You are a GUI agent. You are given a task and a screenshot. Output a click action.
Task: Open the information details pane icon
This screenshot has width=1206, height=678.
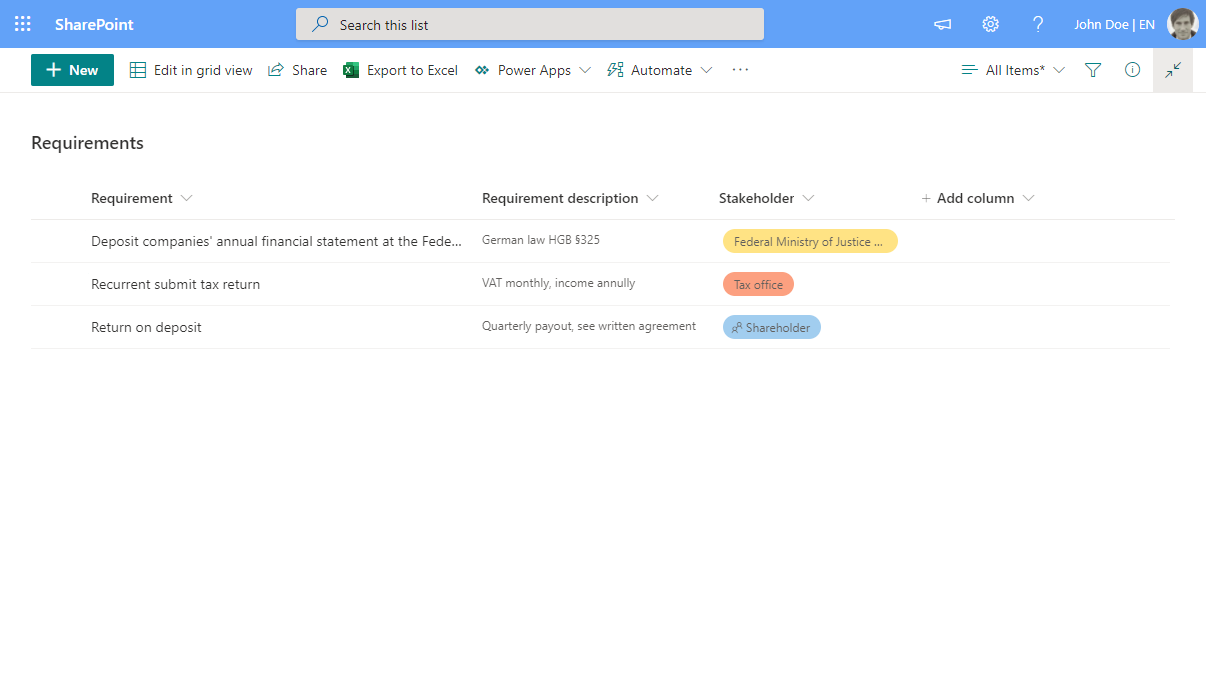(x=1132, y=70)
